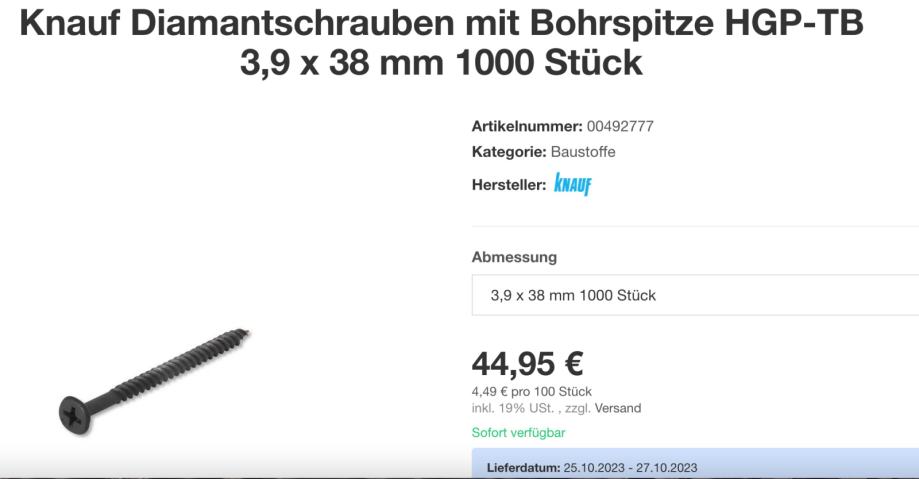Open the Baustoffe category link
Viewport: 919px width, 479px height.
click(x=583, y=152)
